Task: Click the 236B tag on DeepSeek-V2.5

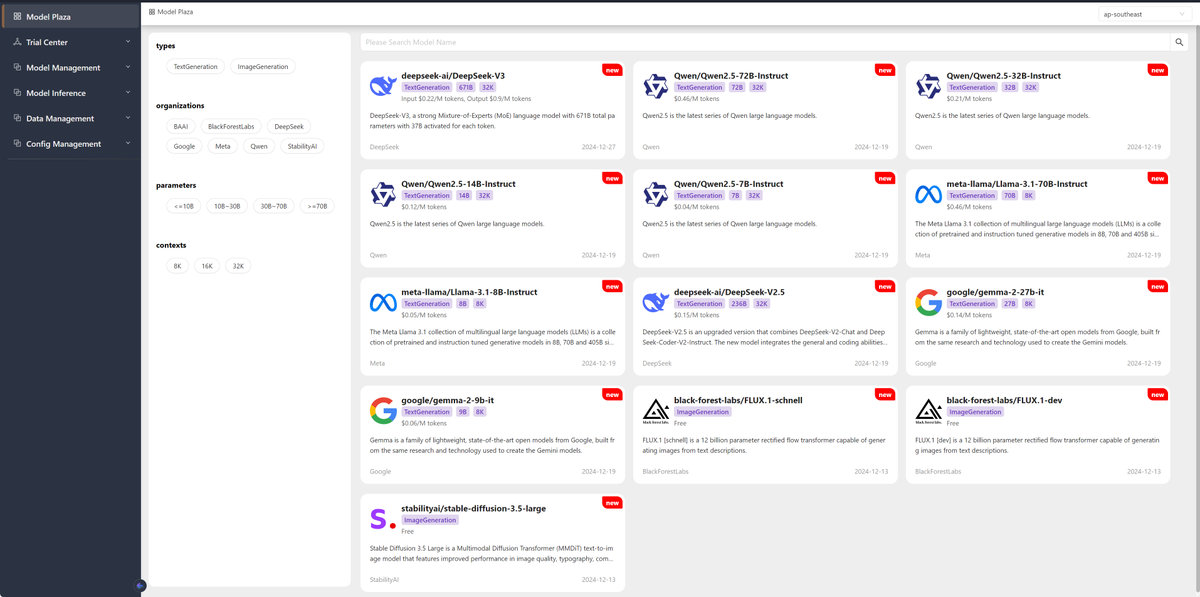Action: pos(739,304)
